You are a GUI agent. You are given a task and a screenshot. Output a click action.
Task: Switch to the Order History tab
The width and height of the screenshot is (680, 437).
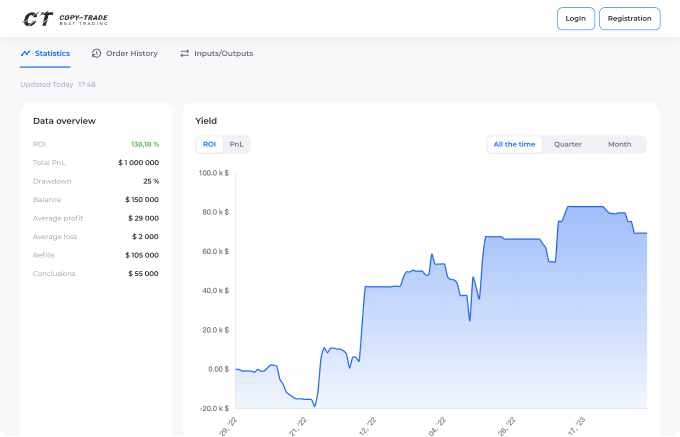[x=131, y=53]
